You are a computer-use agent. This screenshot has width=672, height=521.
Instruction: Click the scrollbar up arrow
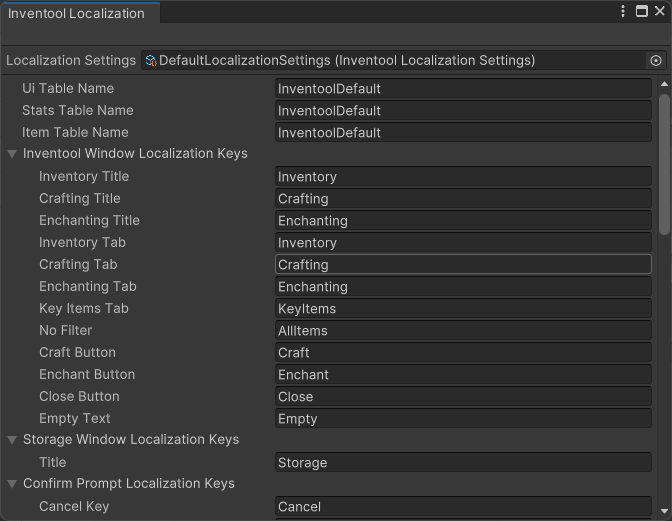point(665,85)
